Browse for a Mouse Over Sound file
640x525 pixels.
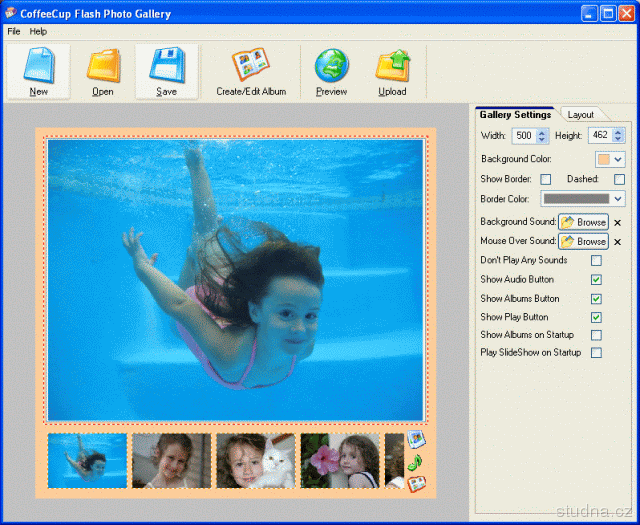coord(583,242)
